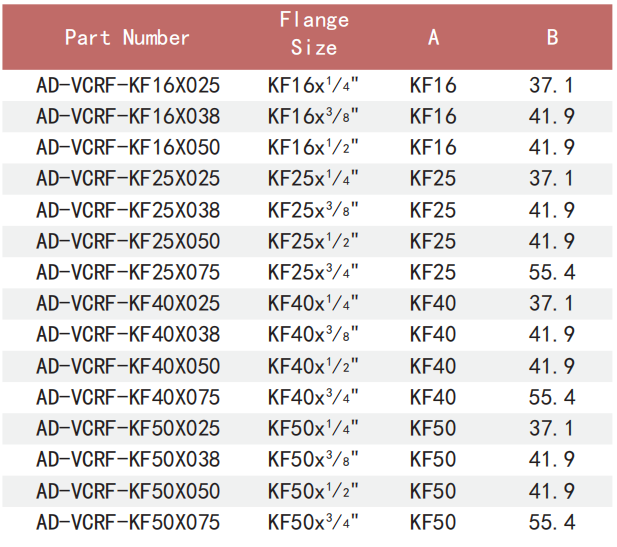Select the KF25x3/8" flange size cell
Image resolution: width=617 pixels, height=547 pixels.
tap(313, 210)
